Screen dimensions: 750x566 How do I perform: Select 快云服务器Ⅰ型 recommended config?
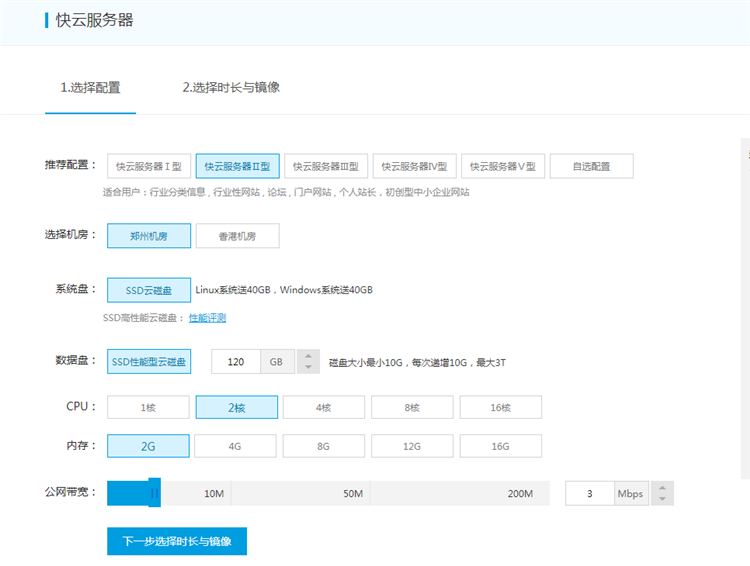[149, 166]
